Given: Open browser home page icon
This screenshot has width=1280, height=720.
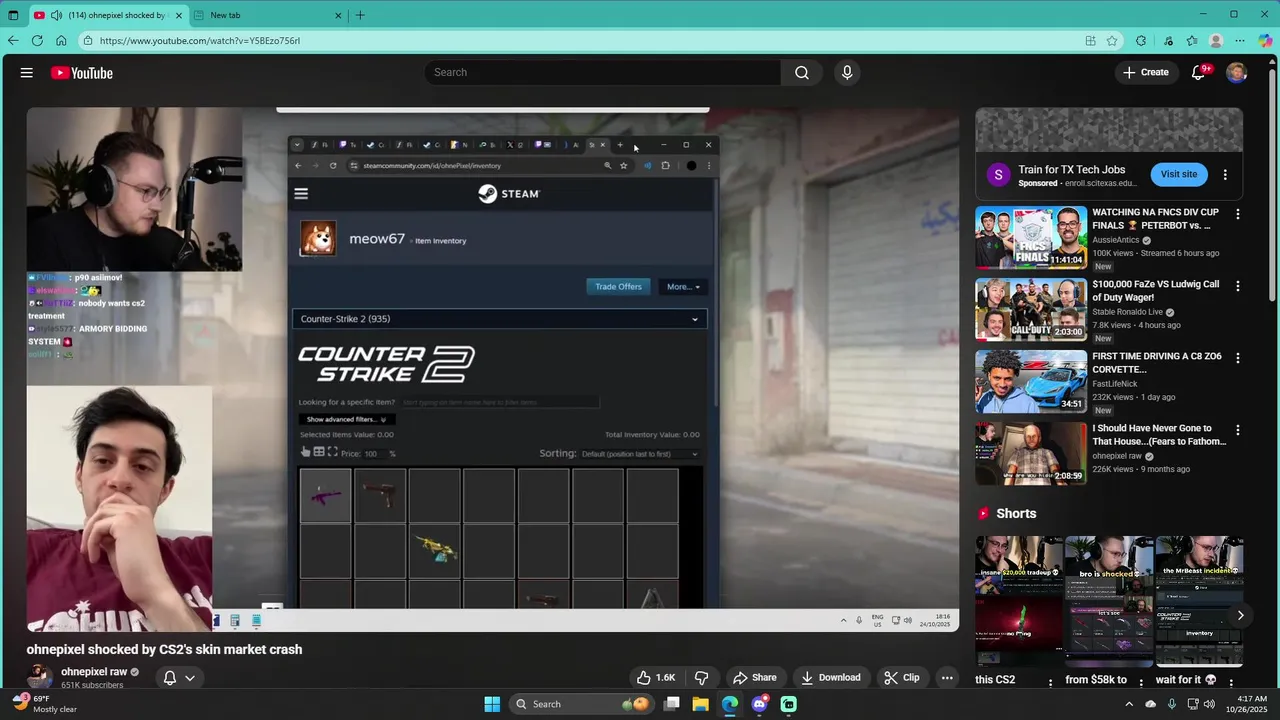Looking at the screenshot, I should pyautogui.click(x=61, y=41).
